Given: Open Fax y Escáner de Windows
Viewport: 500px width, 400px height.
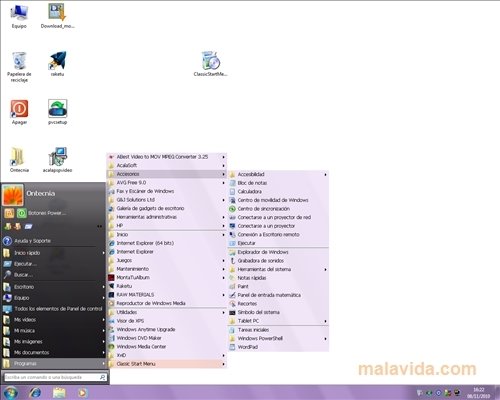Looking at the screenshot, I should click(167, 191).
